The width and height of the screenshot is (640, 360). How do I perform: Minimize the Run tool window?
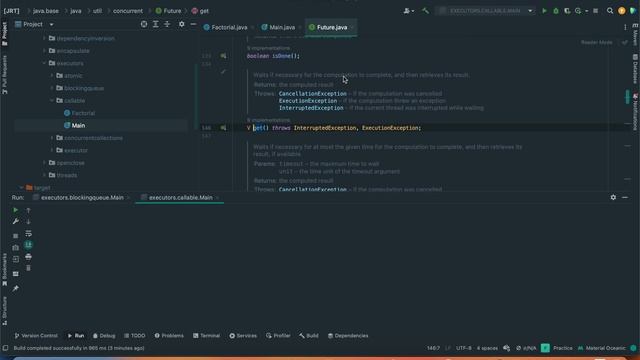point(625,198)
